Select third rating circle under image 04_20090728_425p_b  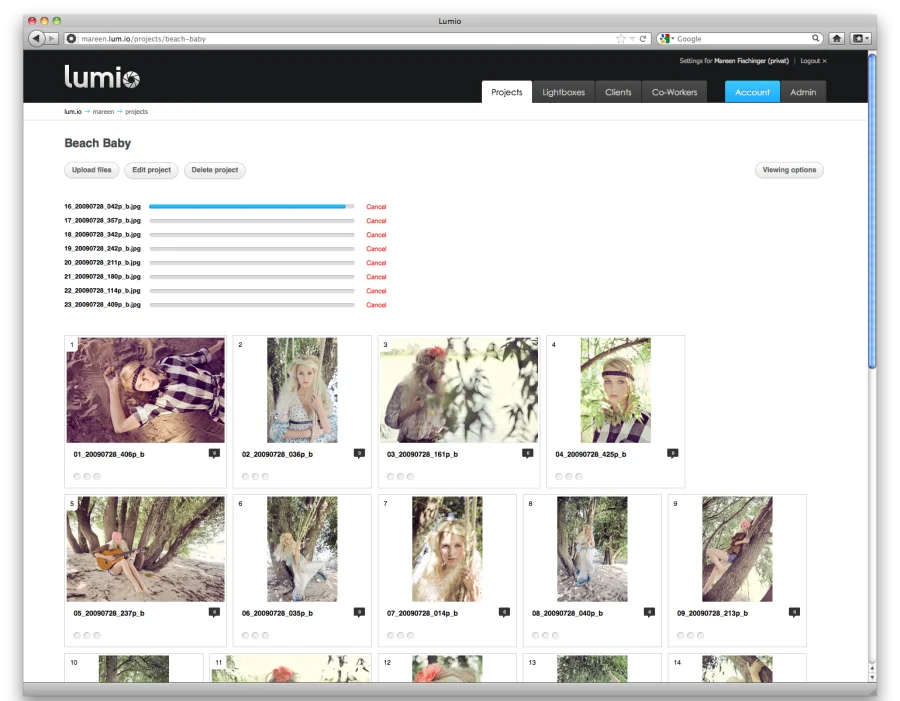[580, 476]
